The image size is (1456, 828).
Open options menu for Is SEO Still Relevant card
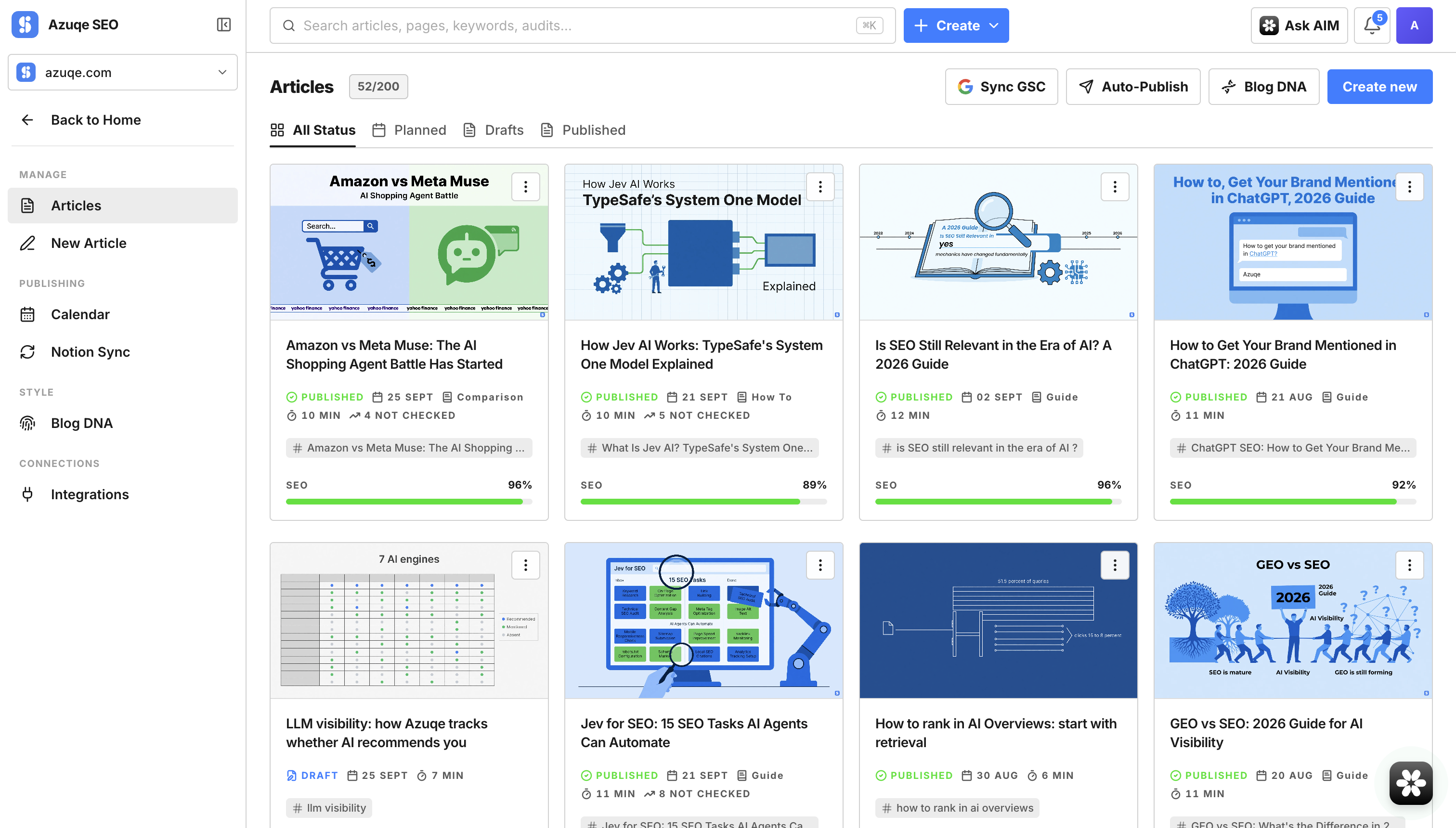[1115, 186]
